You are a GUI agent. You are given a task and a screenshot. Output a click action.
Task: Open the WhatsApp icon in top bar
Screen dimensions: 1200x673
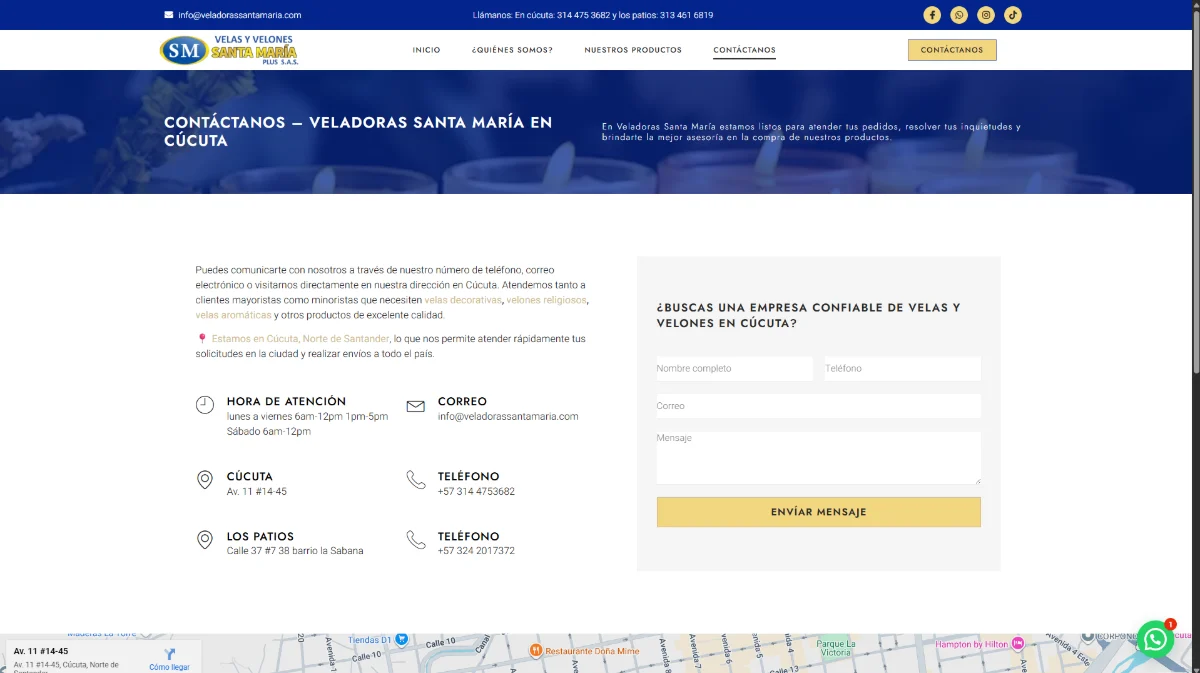pos(959,15)
